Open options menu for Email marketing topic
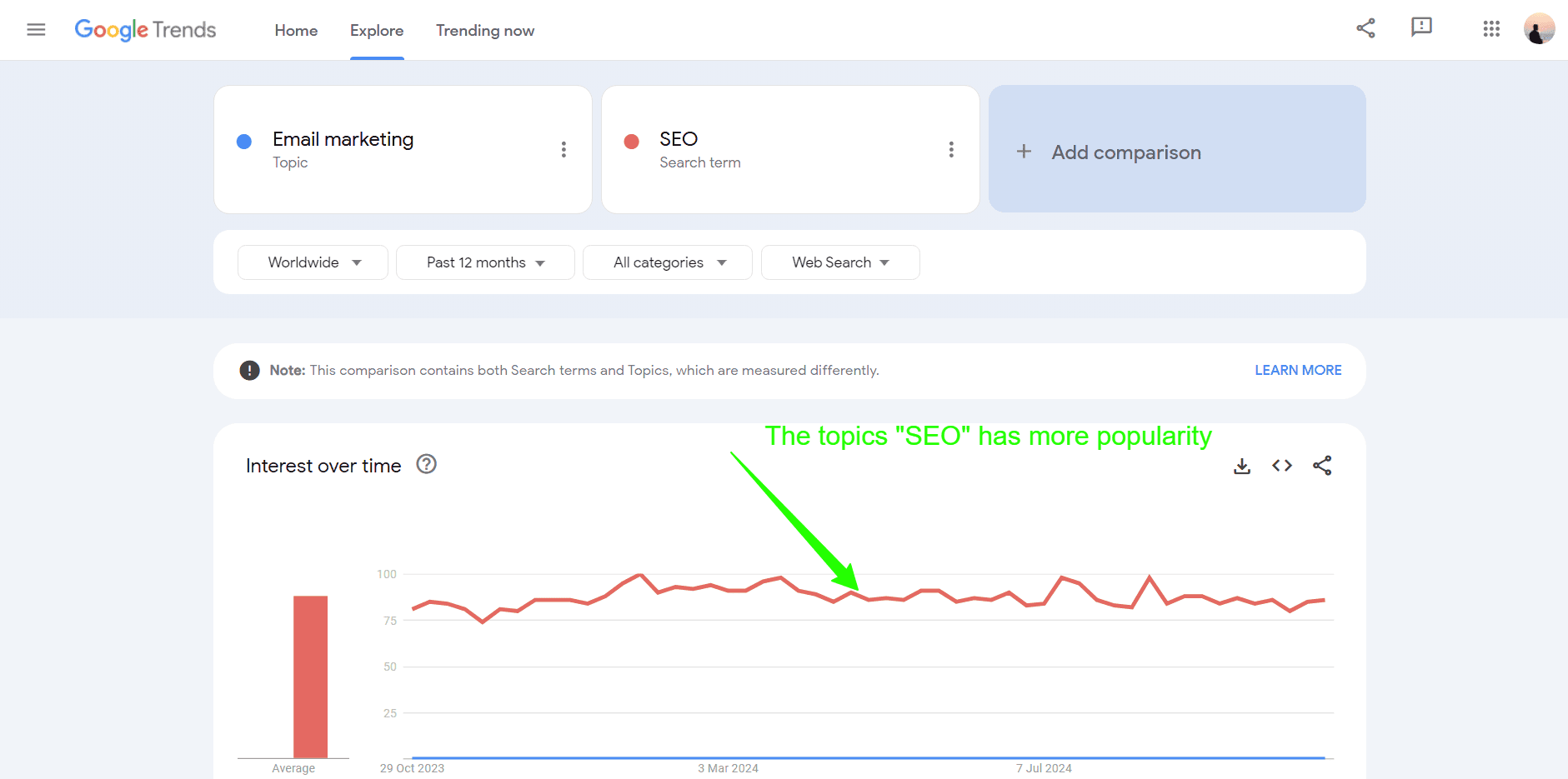Image resolution: width=1568 pixels, height=779 pixels. pos(564,149)
